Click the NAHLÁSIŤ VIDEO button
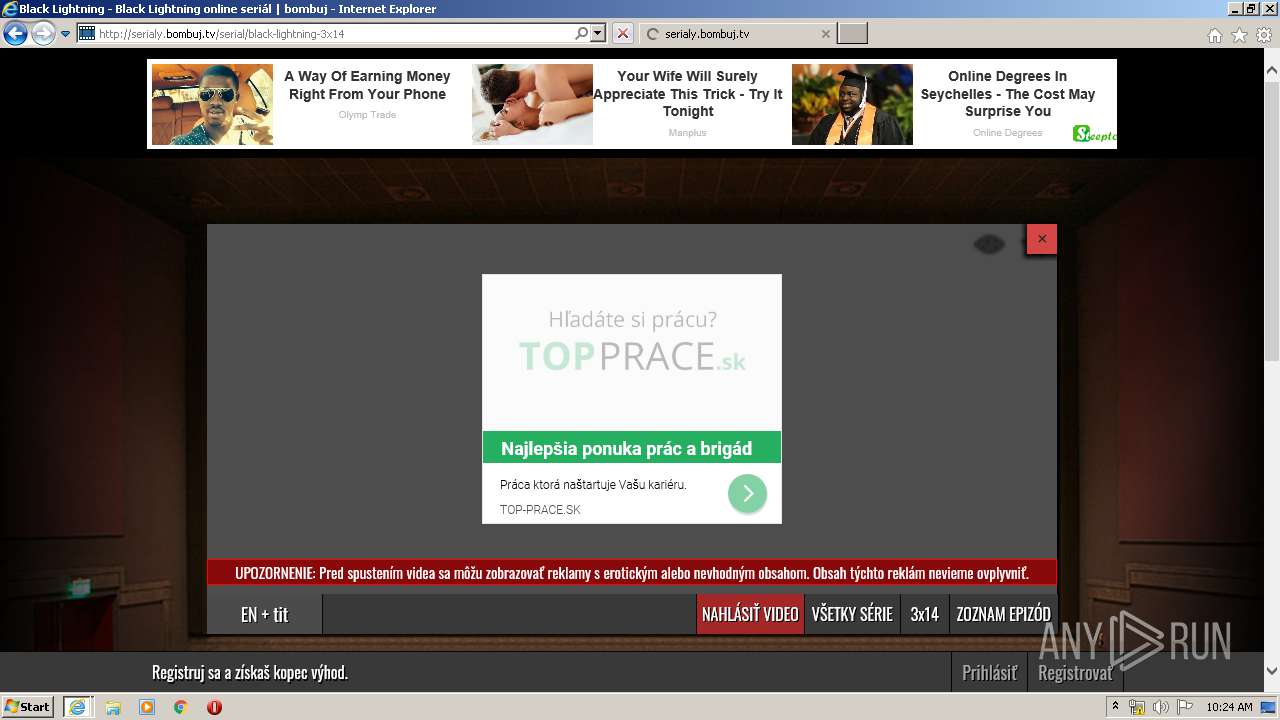This screenshot has height=720, width=1280. (750, 614)
